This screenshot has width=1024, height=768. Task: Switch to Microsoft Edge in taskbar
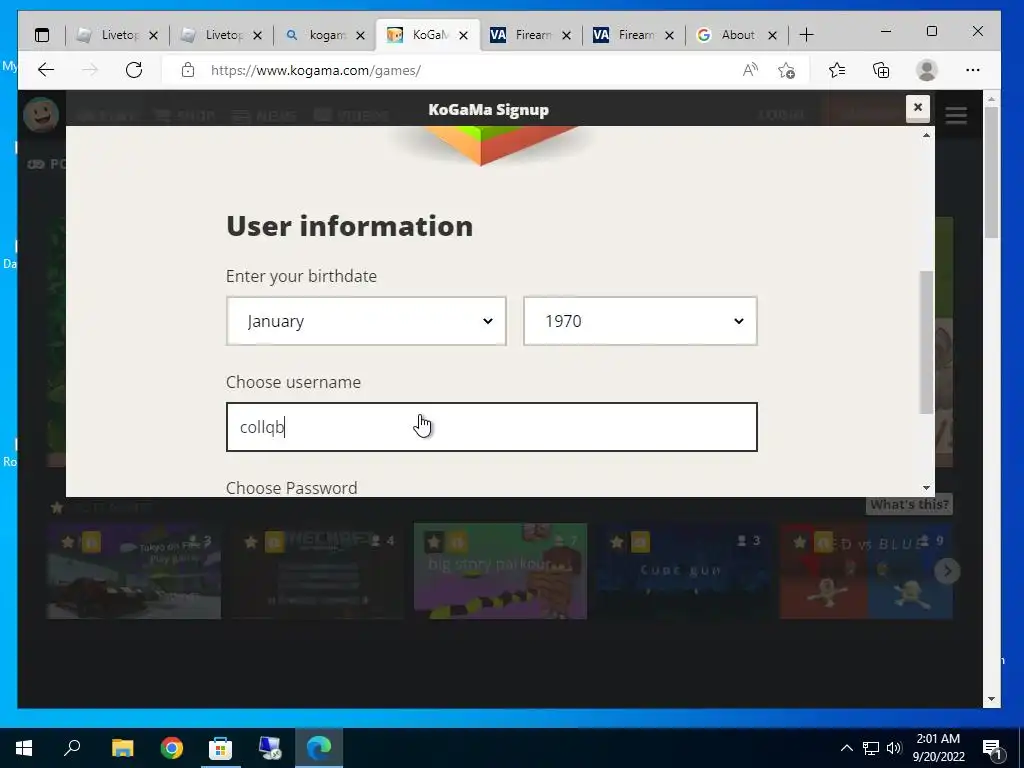(x=319, y=748)
